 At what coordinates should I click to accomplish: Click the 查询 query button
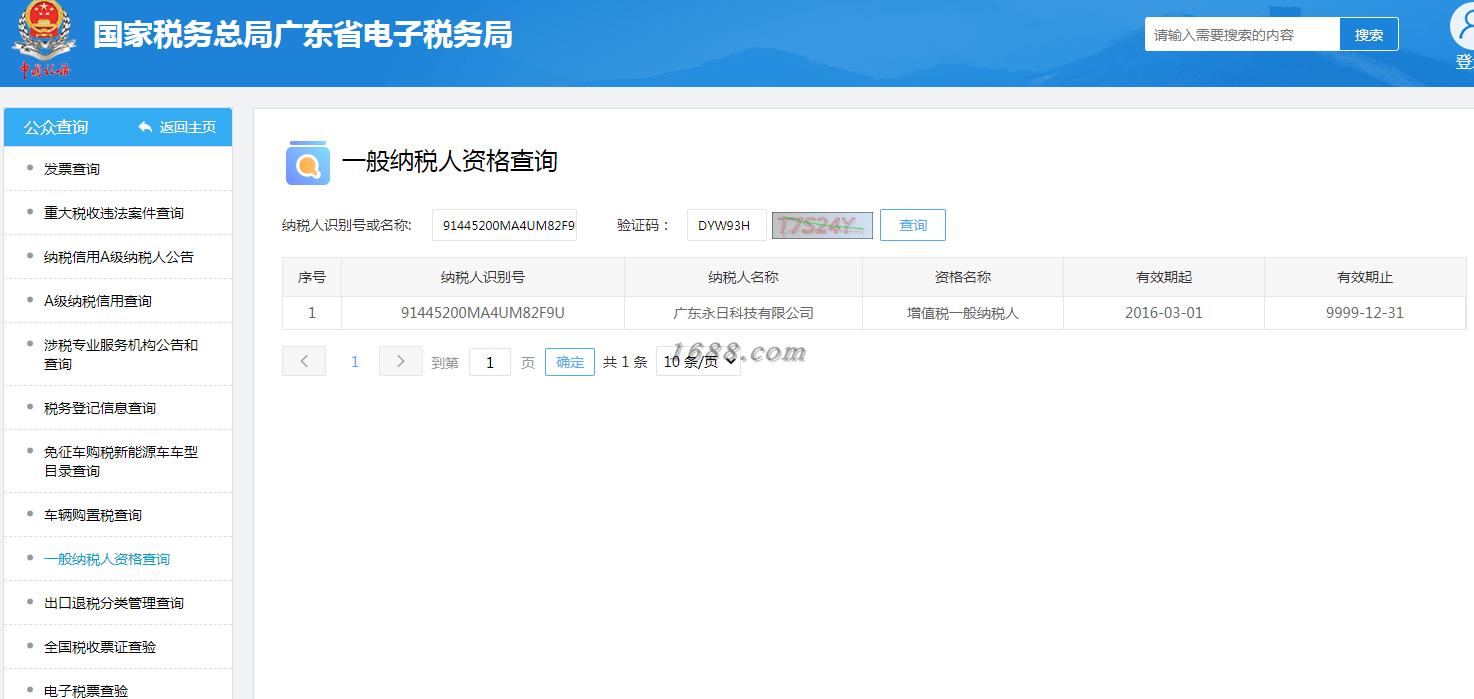tap(913, 225)
